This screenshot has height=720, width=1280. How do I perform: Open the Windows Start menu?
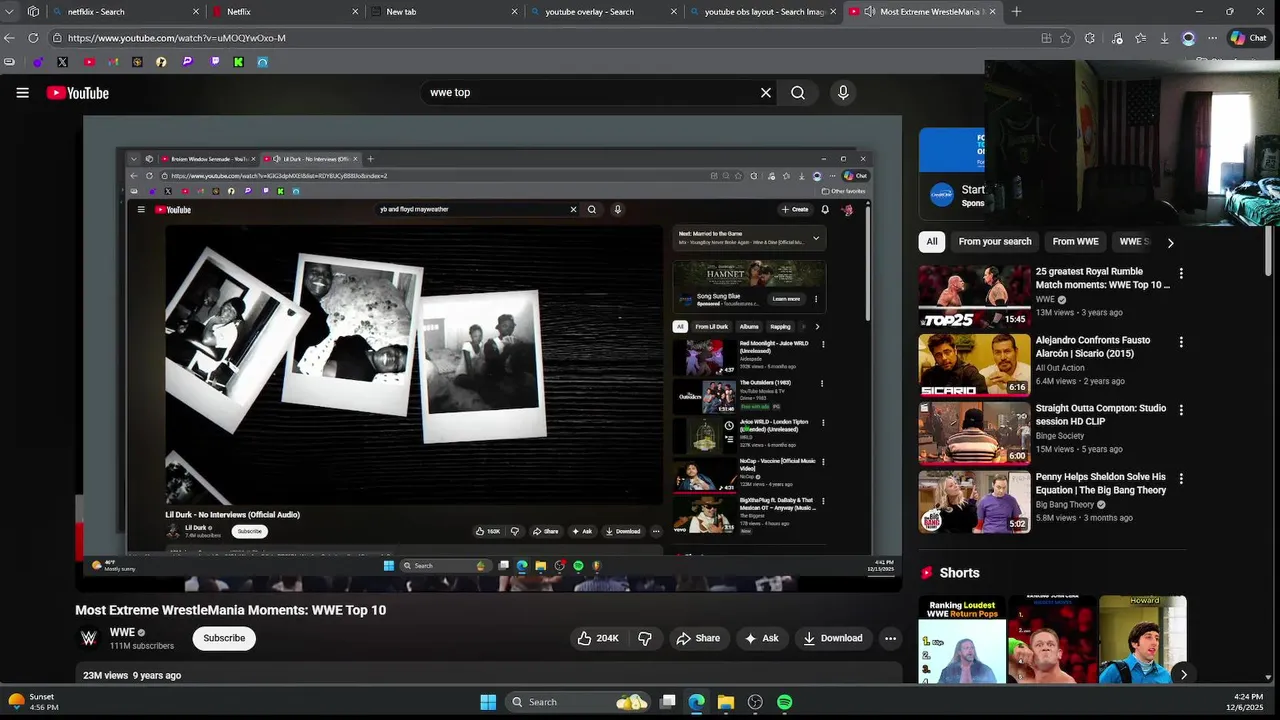click(488, 702)
